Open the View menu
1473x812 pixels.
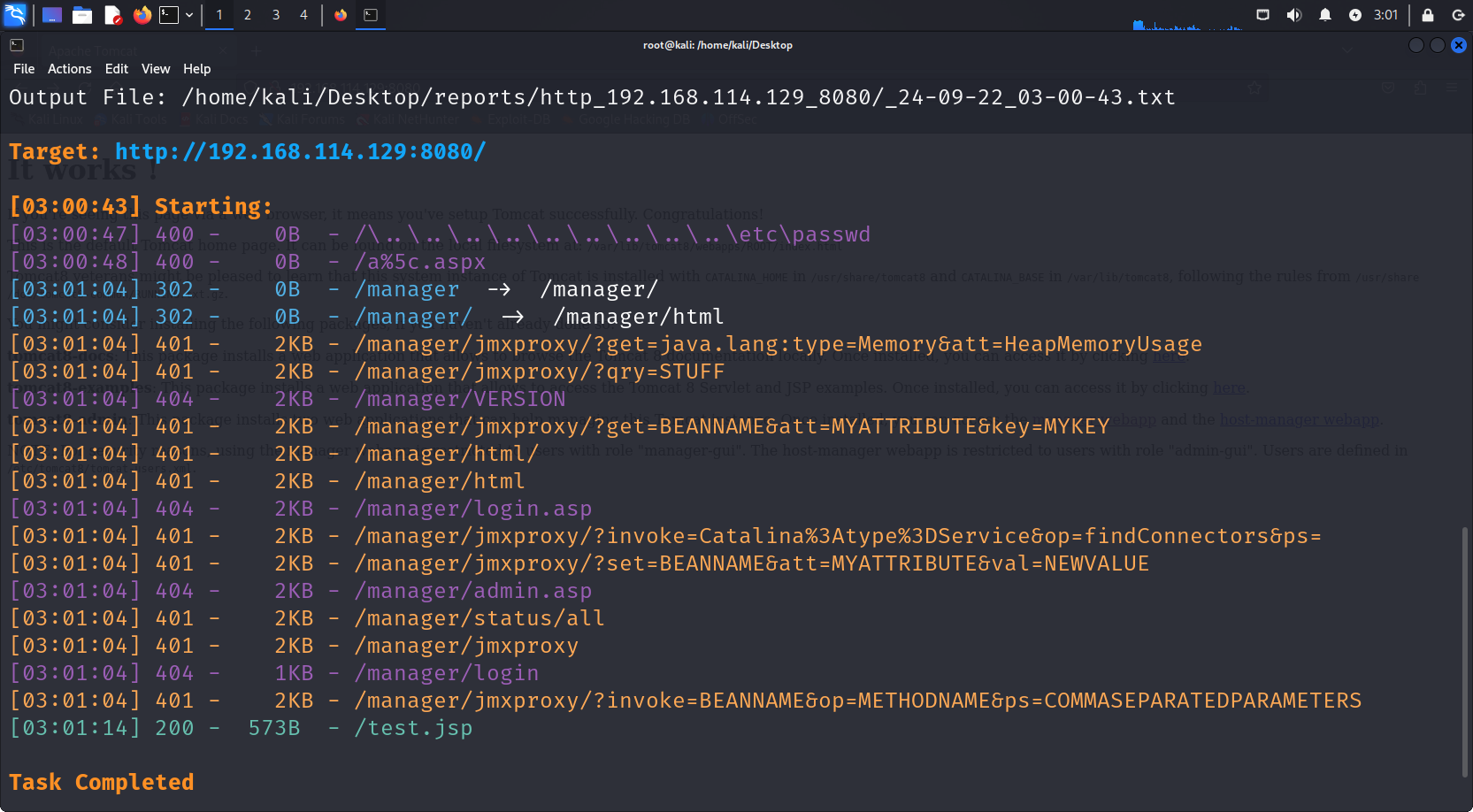point(156,68)
